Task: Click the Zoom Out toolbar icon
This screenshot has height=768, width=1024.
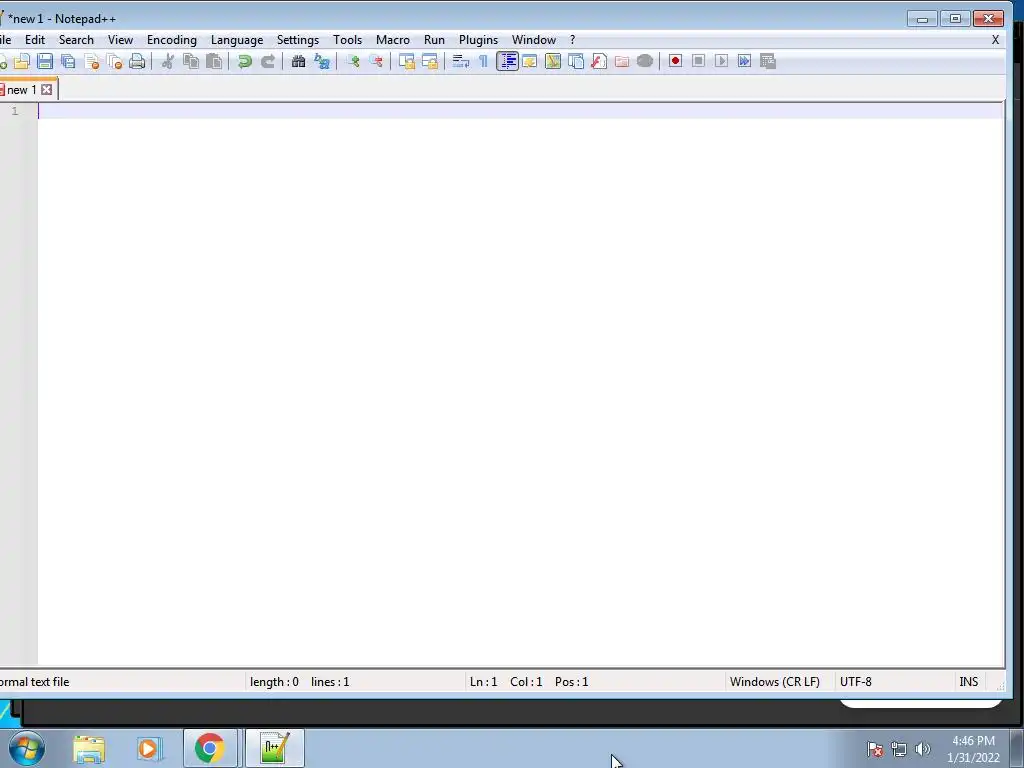Action: 376,61
